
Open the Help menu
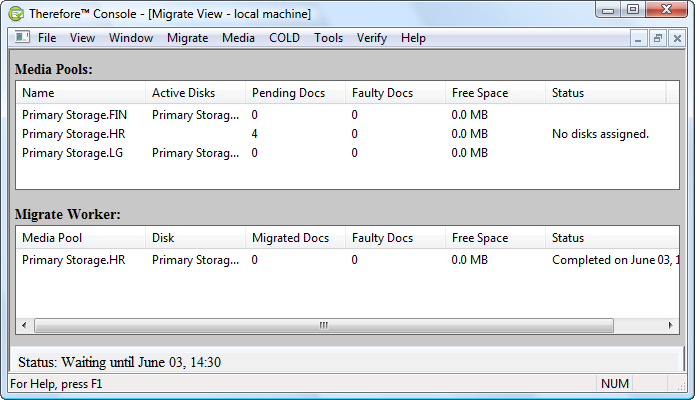pos(413,38)
